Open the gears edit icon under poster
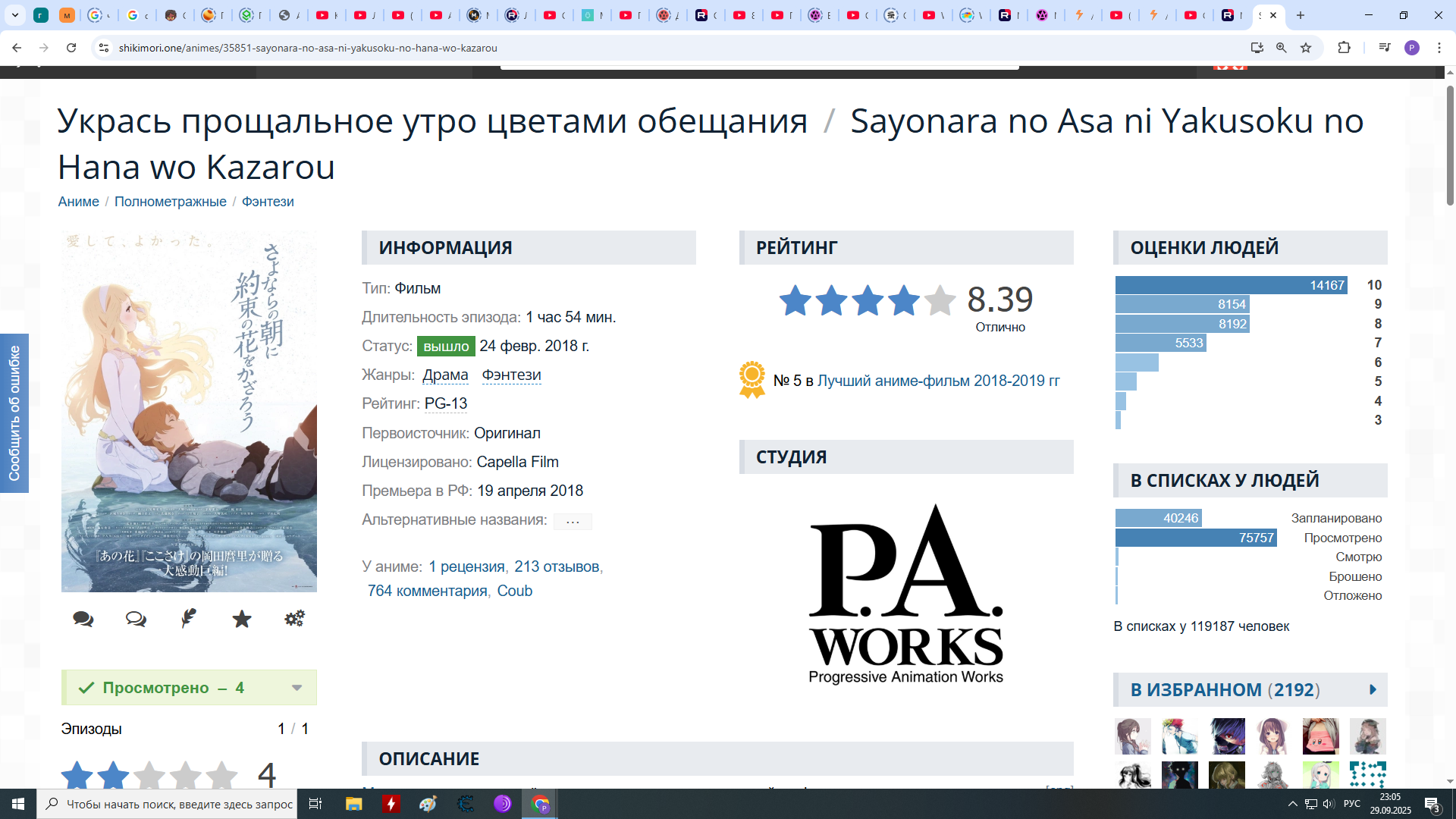Image resolution: width=1456 pixels, height=819 pixels. pos(294,618)
